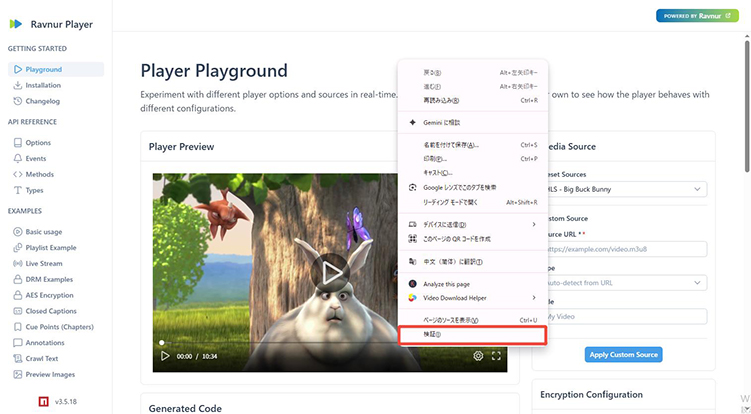Click the Basic usage play-circle icon
This screenshot has height=414, width=751.
[x=18, y=232]
